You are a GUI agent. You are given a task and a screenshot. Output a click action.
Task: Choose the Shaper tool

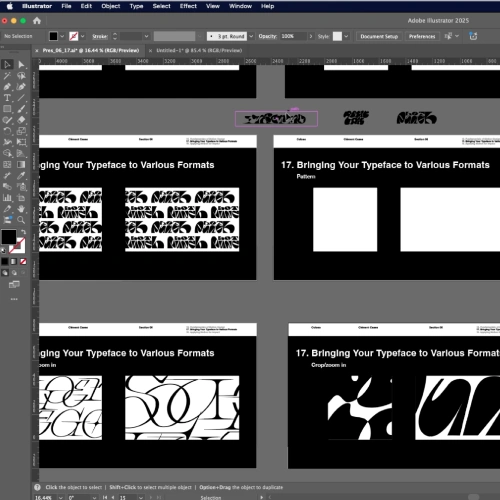7,120
